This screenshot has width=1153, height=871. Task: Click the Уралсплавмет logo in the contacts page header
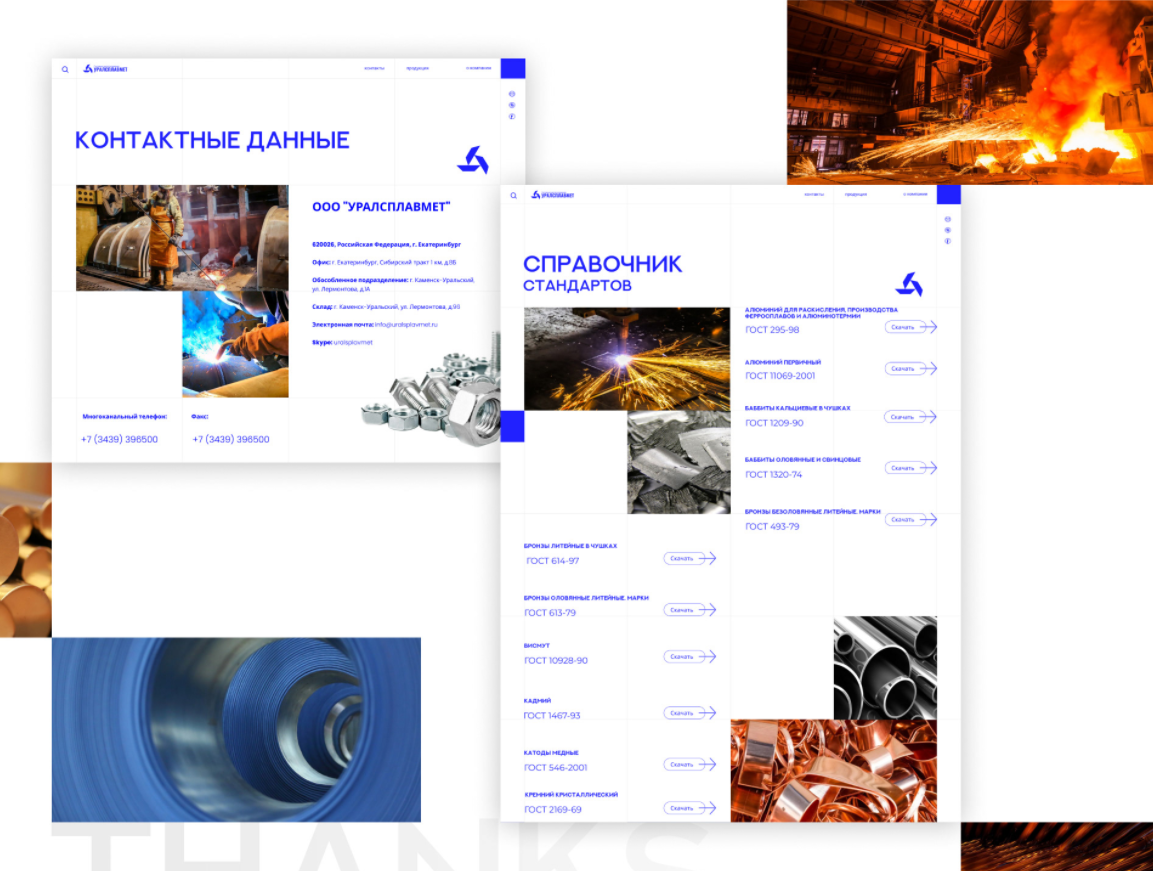[105, 68]
